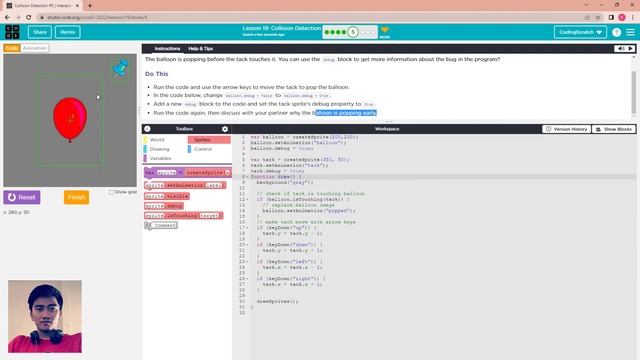This screenshot has width=640, height=360.
Task: Pick the sprite.debug block
Action: [164, 206]
